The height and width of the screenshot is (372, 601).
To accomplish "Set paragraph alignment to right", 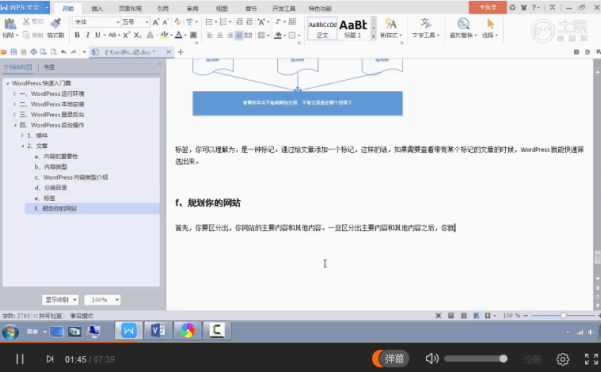I will pos(230,35).
